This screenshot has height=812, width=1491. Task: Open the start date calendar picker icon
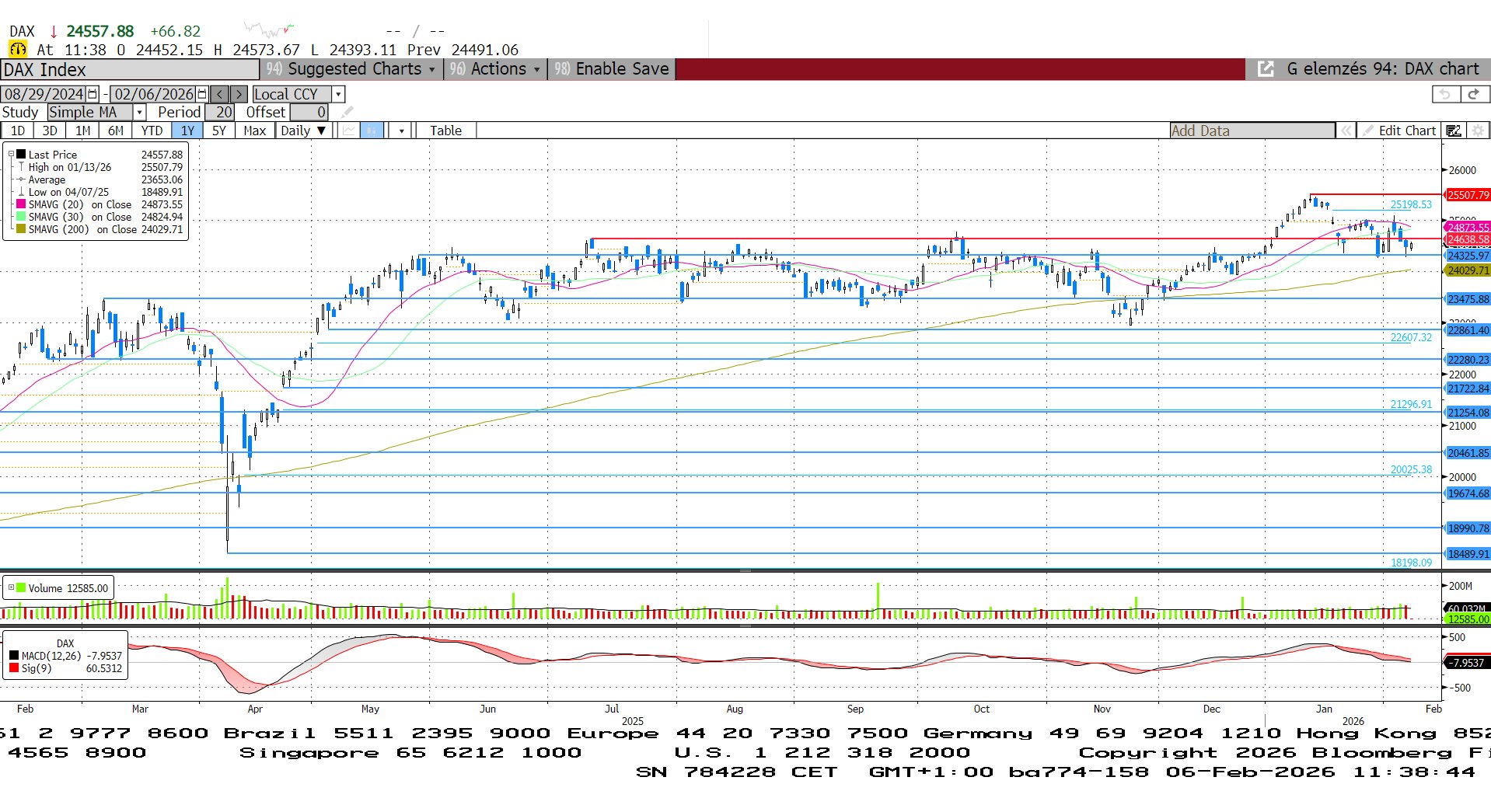(93, 94)
